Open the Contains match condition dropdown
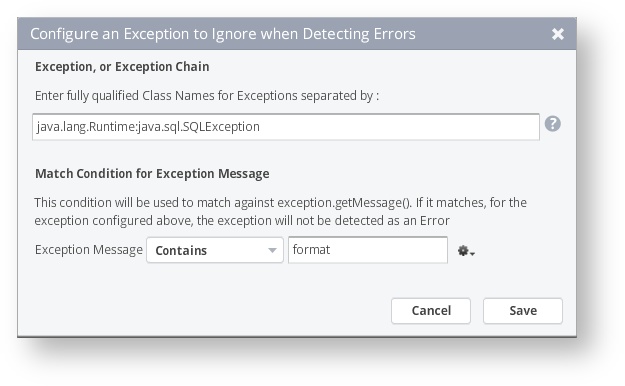The width and height of the screenshot is (625, 386). 215,250
